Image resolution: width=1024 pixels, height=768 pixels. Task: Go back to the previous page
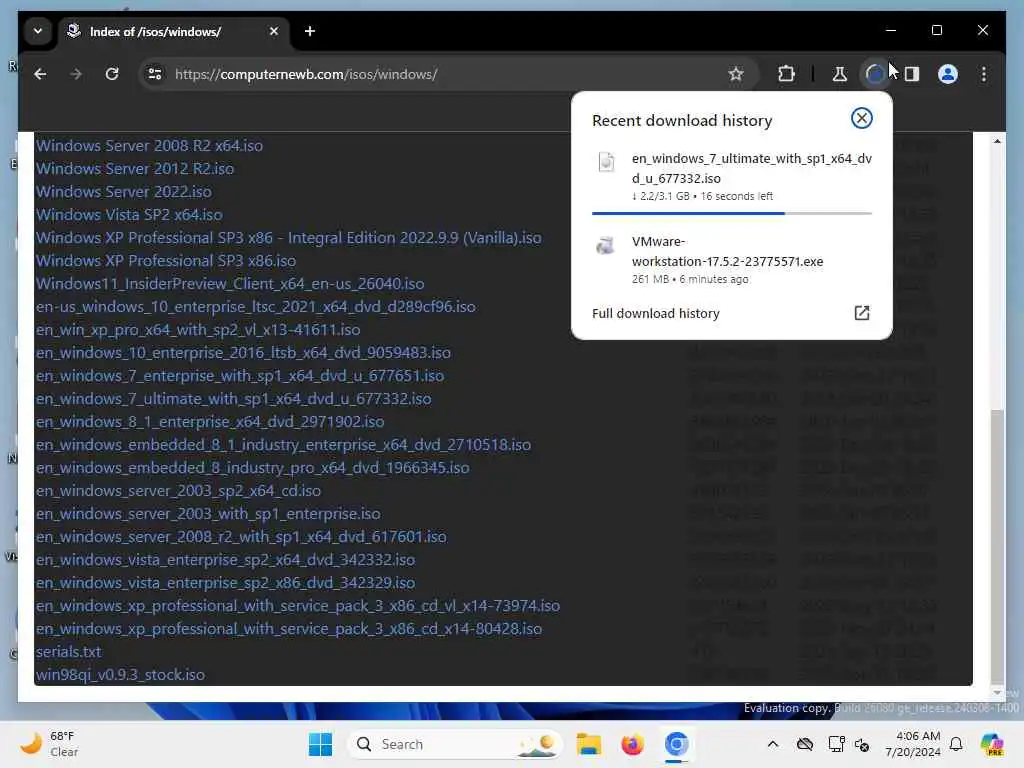tap(40, 74)
